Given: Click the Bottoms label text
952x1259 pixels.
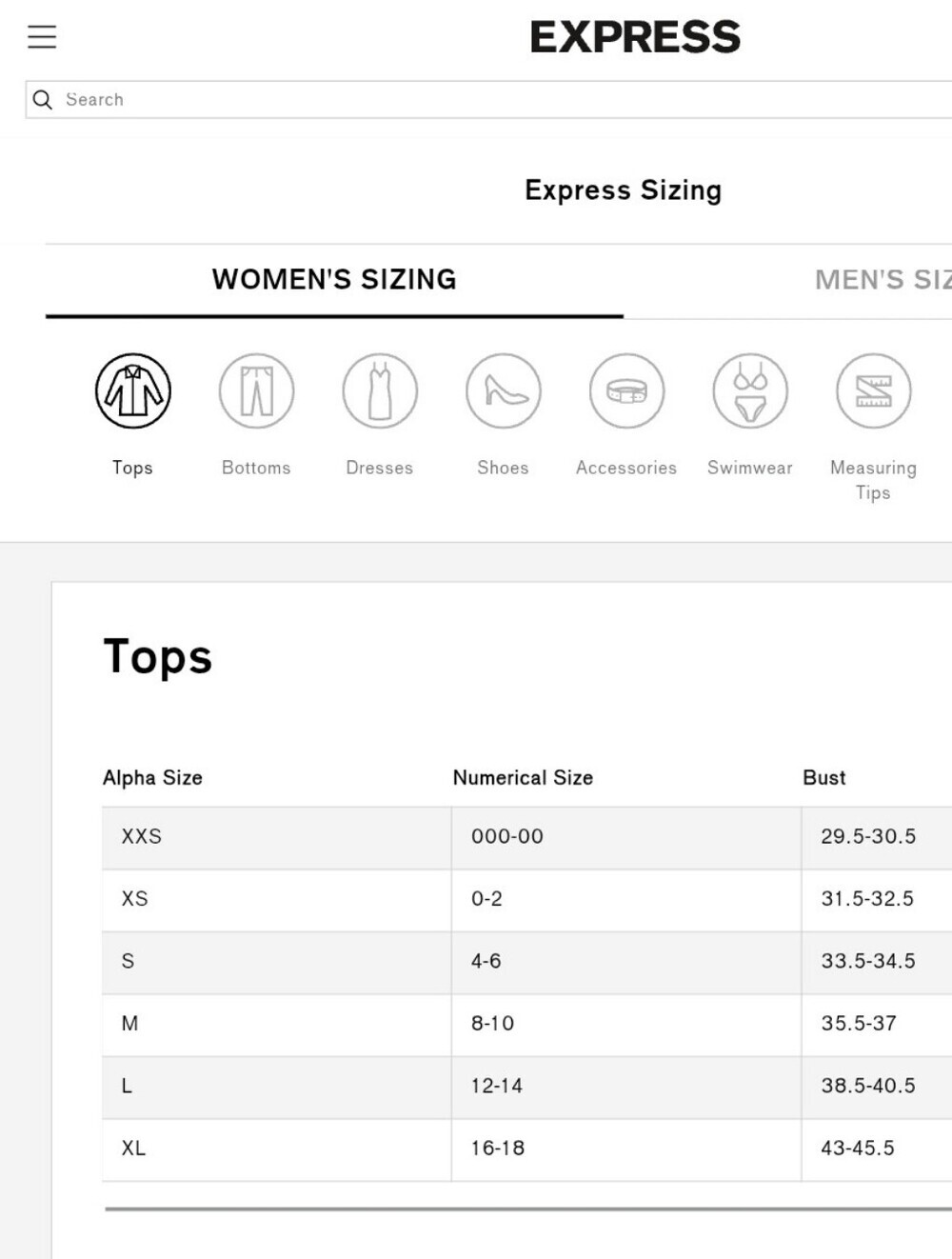Looking at the screenshot, I should 256,468.
